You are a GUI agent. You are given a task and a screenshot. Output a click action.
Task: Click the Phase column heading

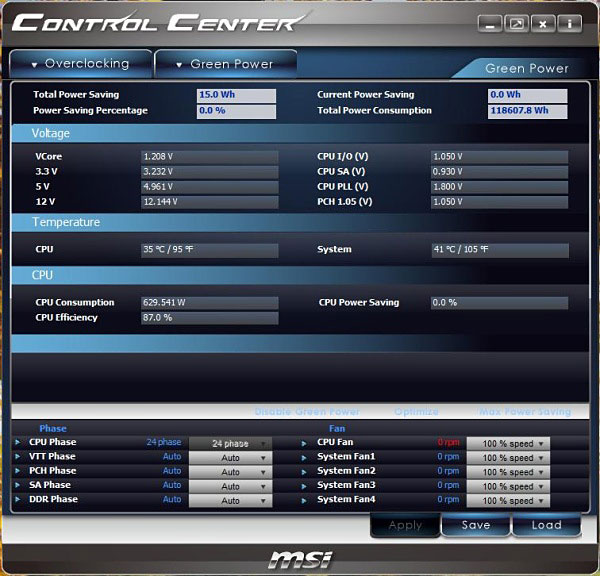(53, 429)
